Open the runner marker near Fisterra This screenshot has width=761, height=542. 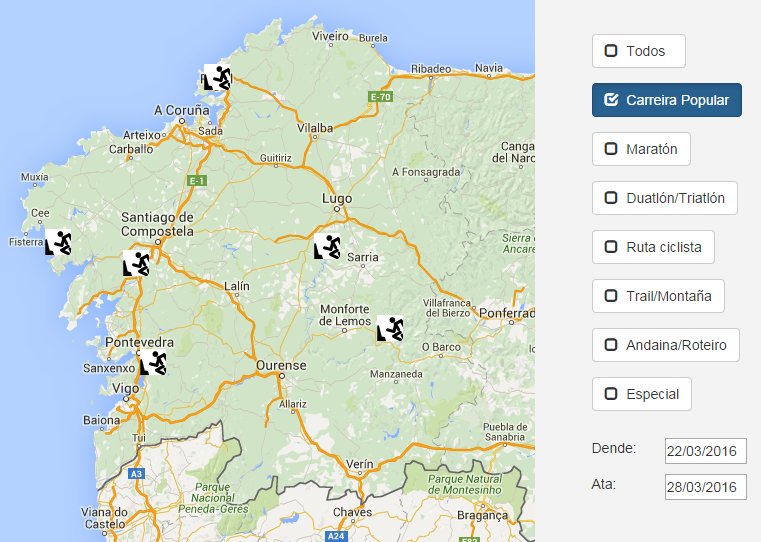point(58,242)
